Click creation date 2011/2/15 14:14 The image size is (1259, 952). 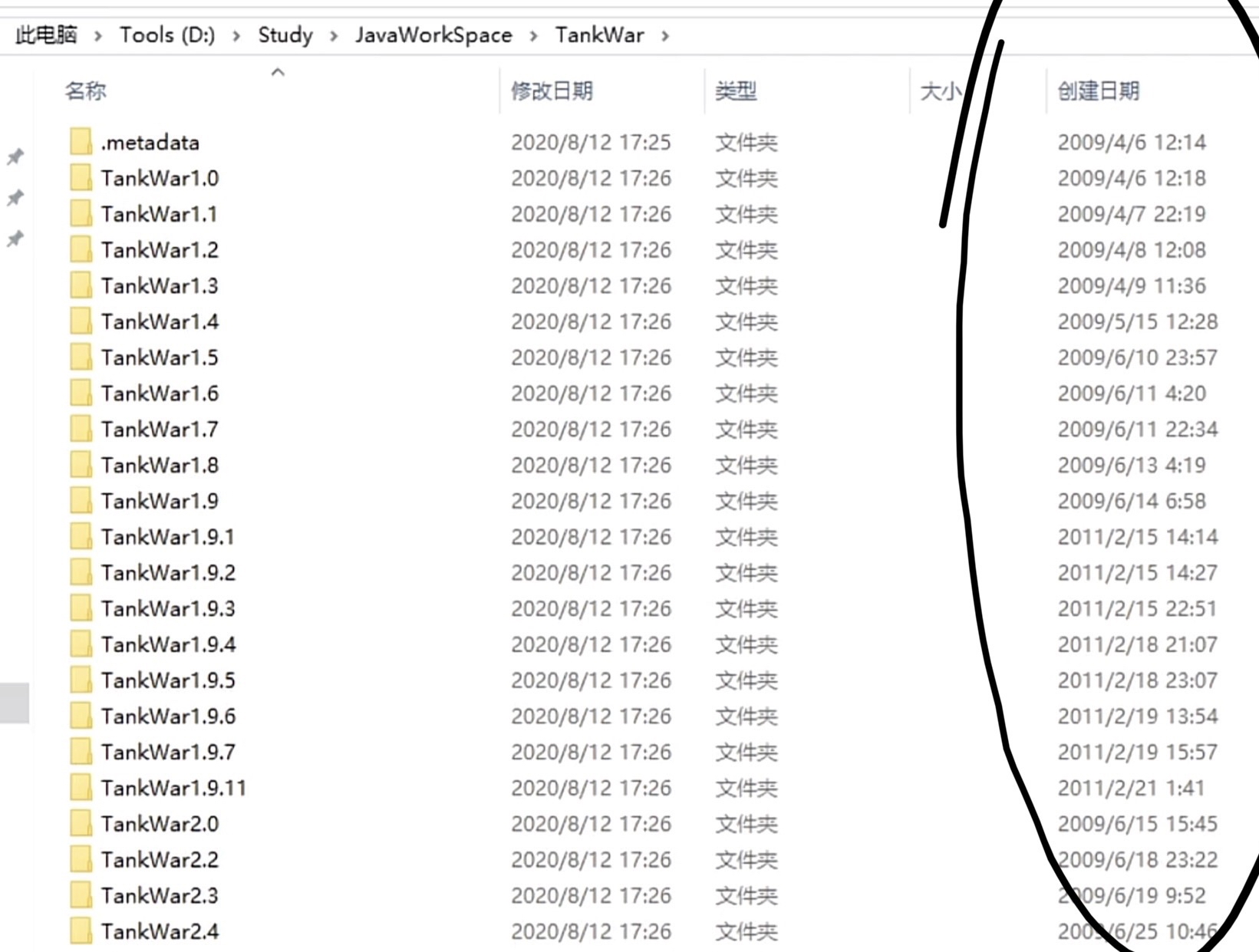(x=1138, y=536)
